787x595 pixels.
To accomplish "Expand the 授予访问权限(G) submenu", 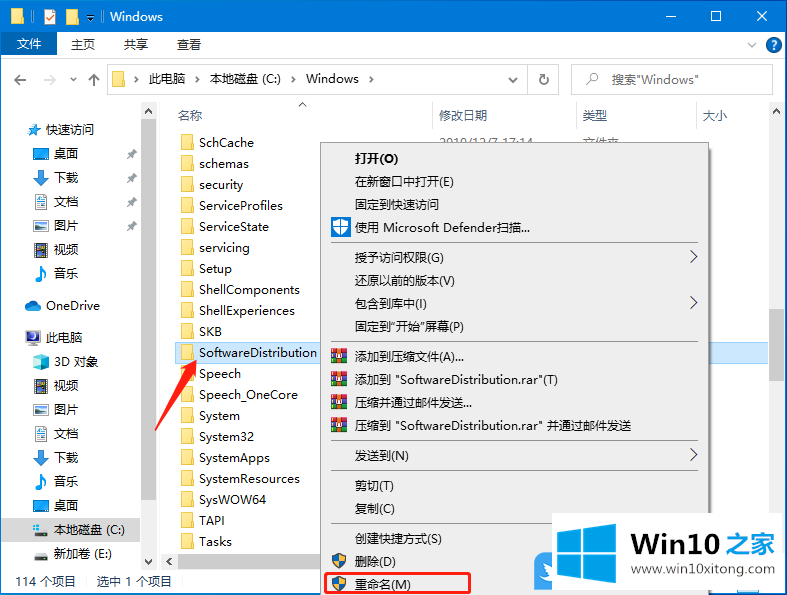I will point(694,257).
